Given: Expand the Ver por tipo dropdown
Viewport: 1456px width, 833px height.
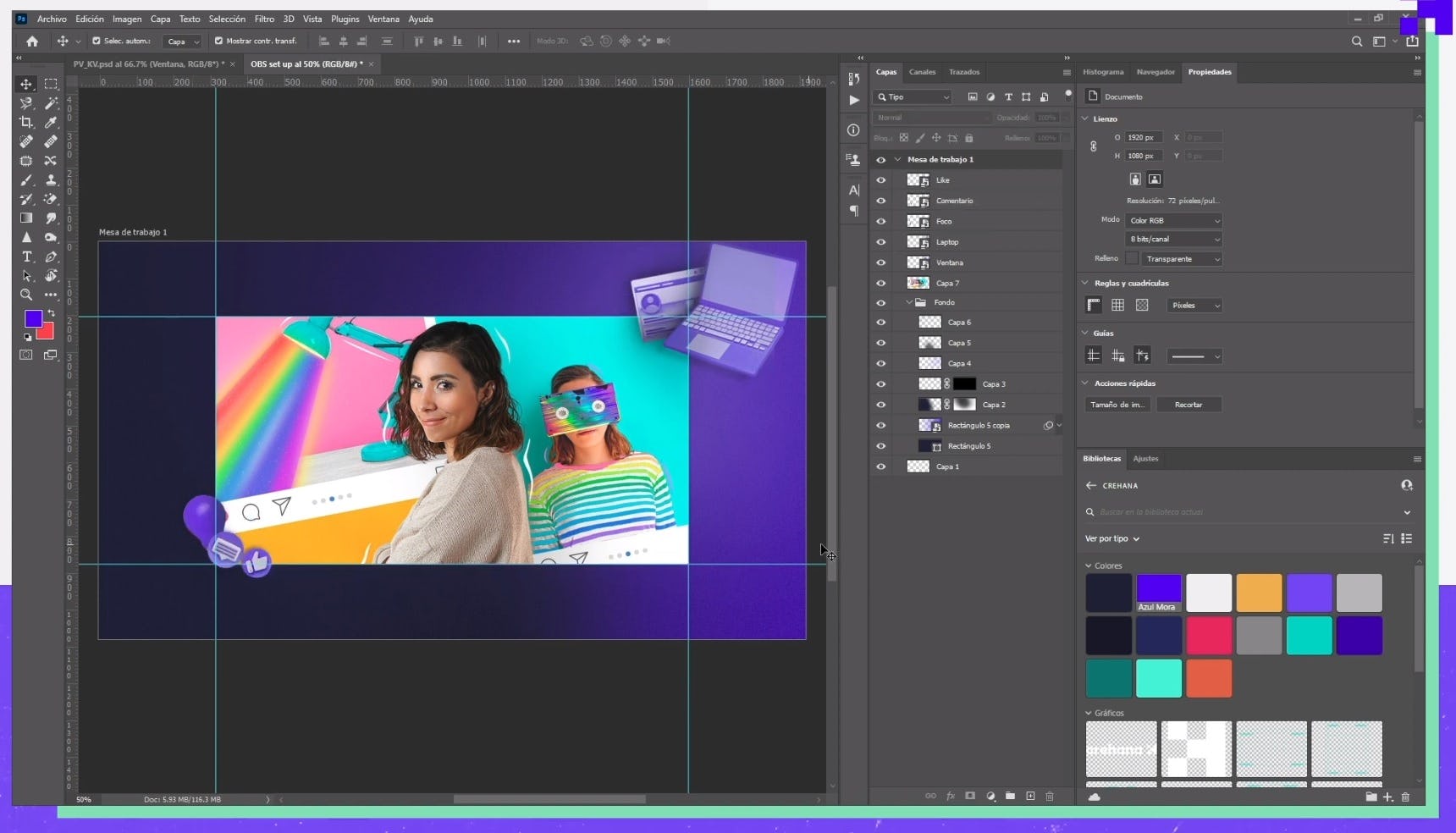Looking at the screenshot, I should point(1112,538).
